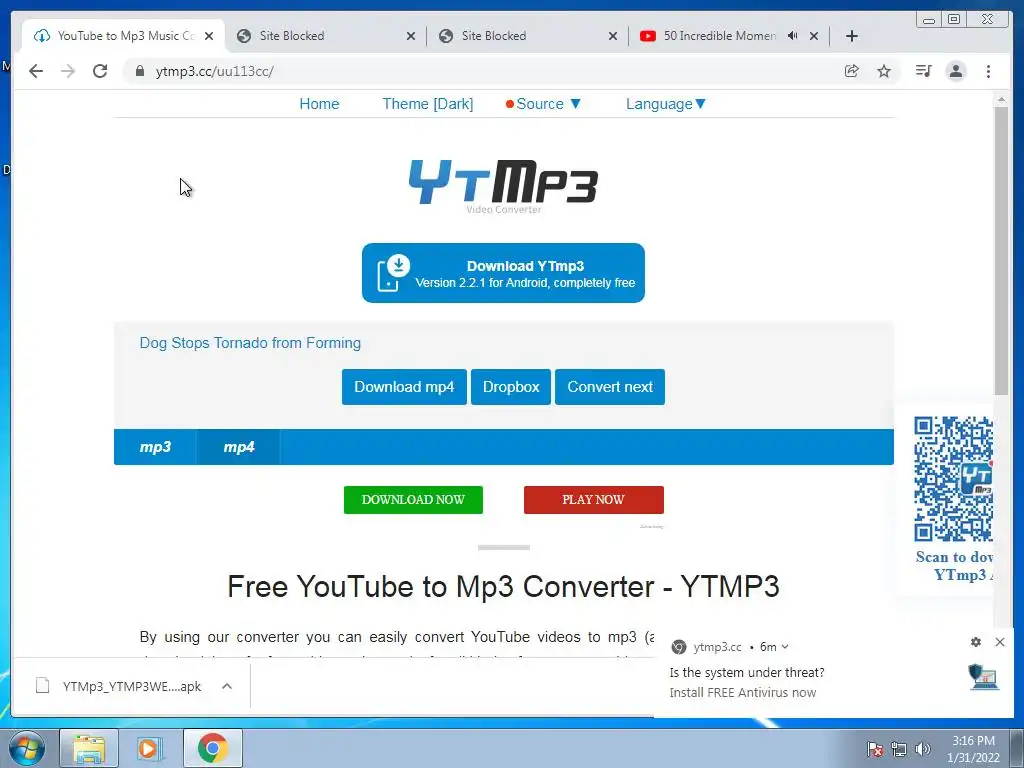Screen dimensions: 1024x768
Task: Open Windows Explorer from taskbar
Action: coord(89,748)
